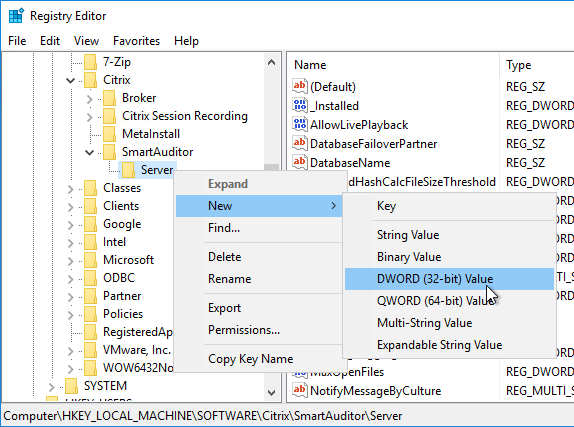Click Rename in the context menu
This screenshot has height=427, width=574.
(259, 279)
